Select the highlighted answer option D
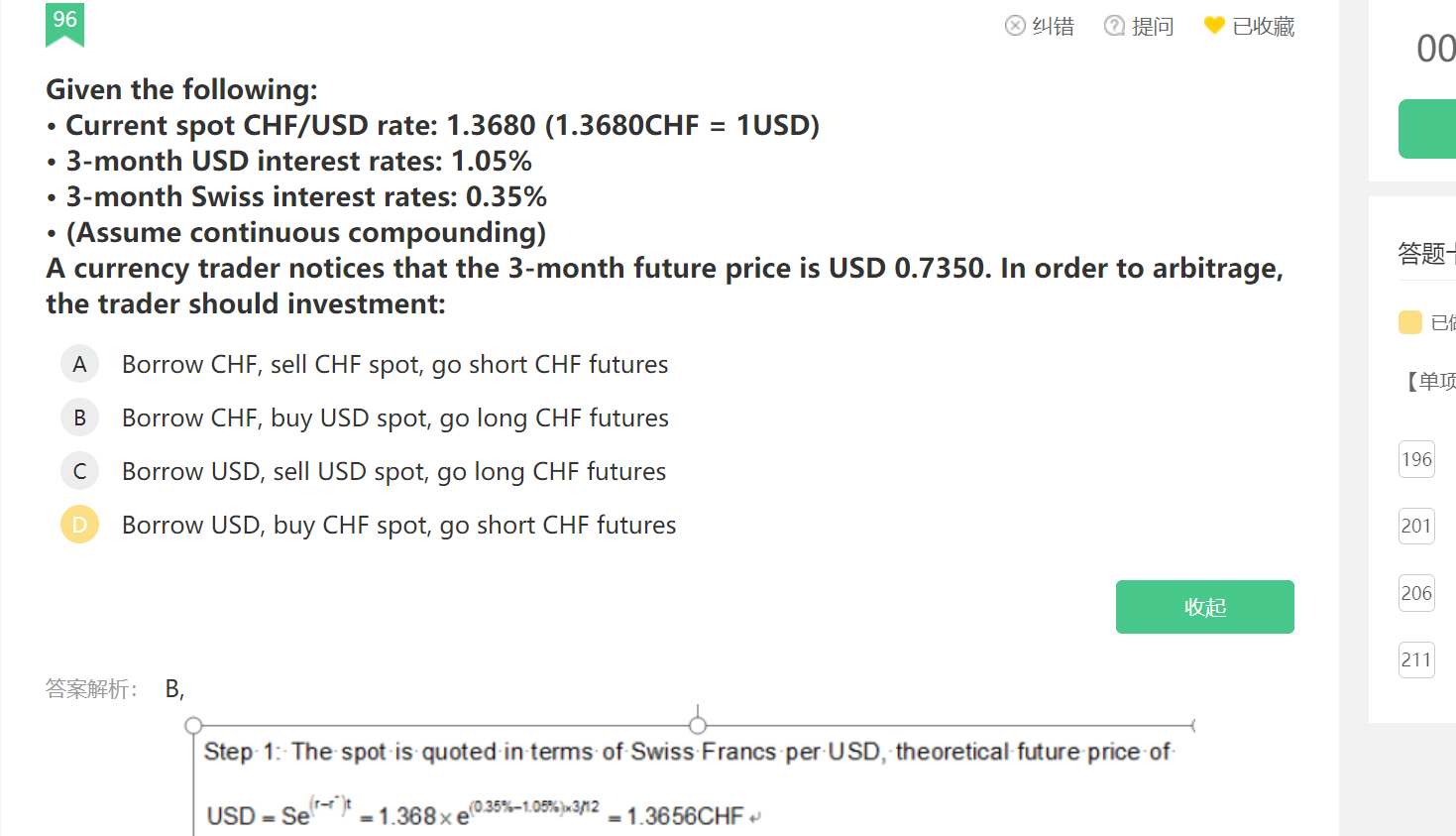 [80, 525]
